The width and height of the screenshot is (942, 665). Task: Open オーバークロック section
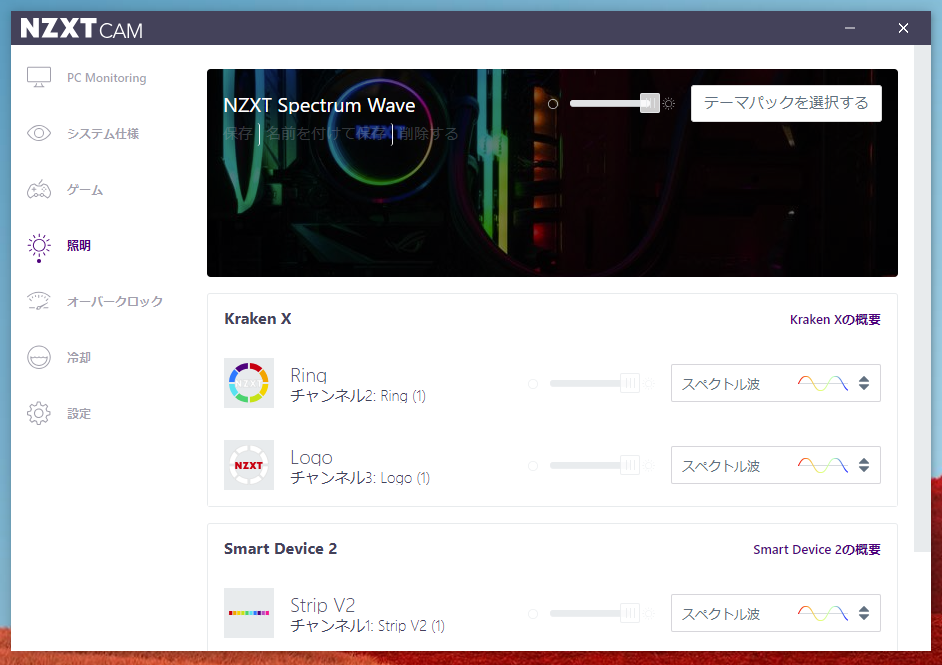(115, 301)
